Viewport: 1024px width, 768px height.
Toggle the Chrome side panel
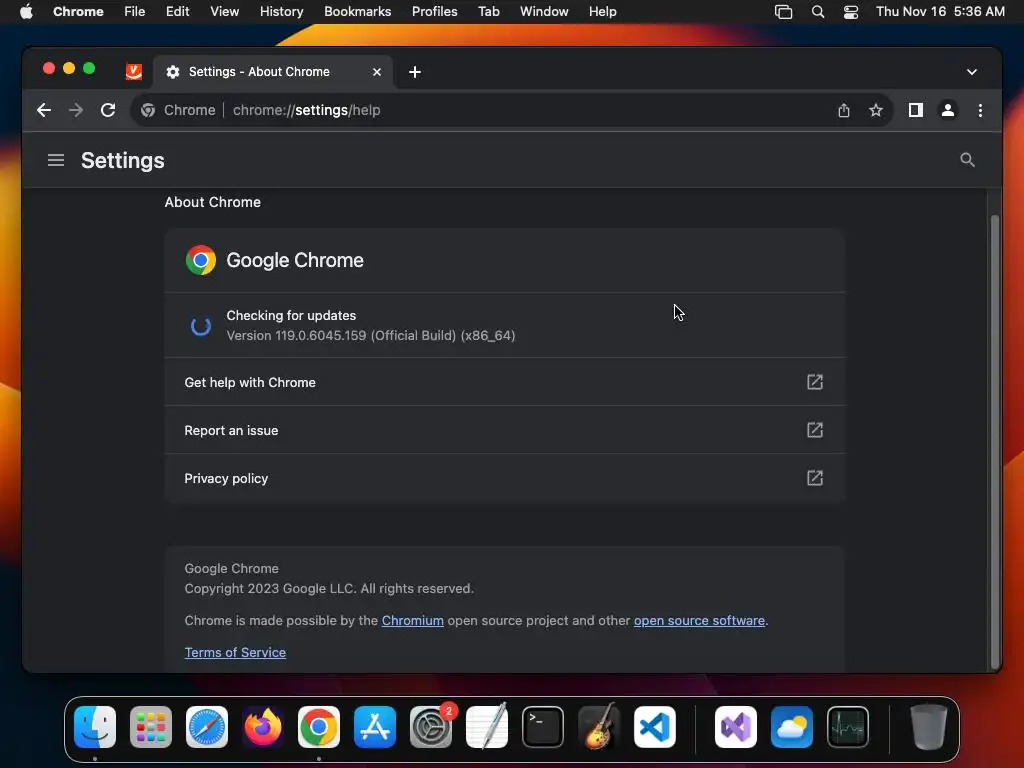tap(916, 110)
